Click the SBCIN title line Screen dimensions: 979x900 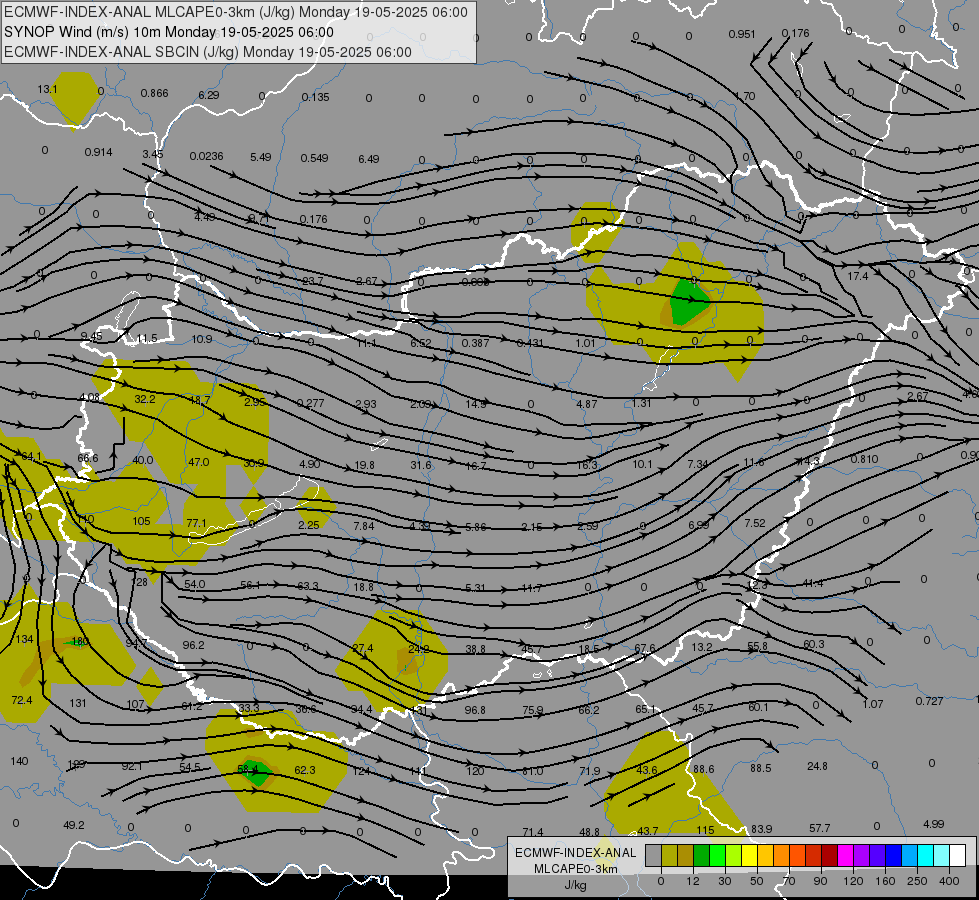(x=208, y=52)
